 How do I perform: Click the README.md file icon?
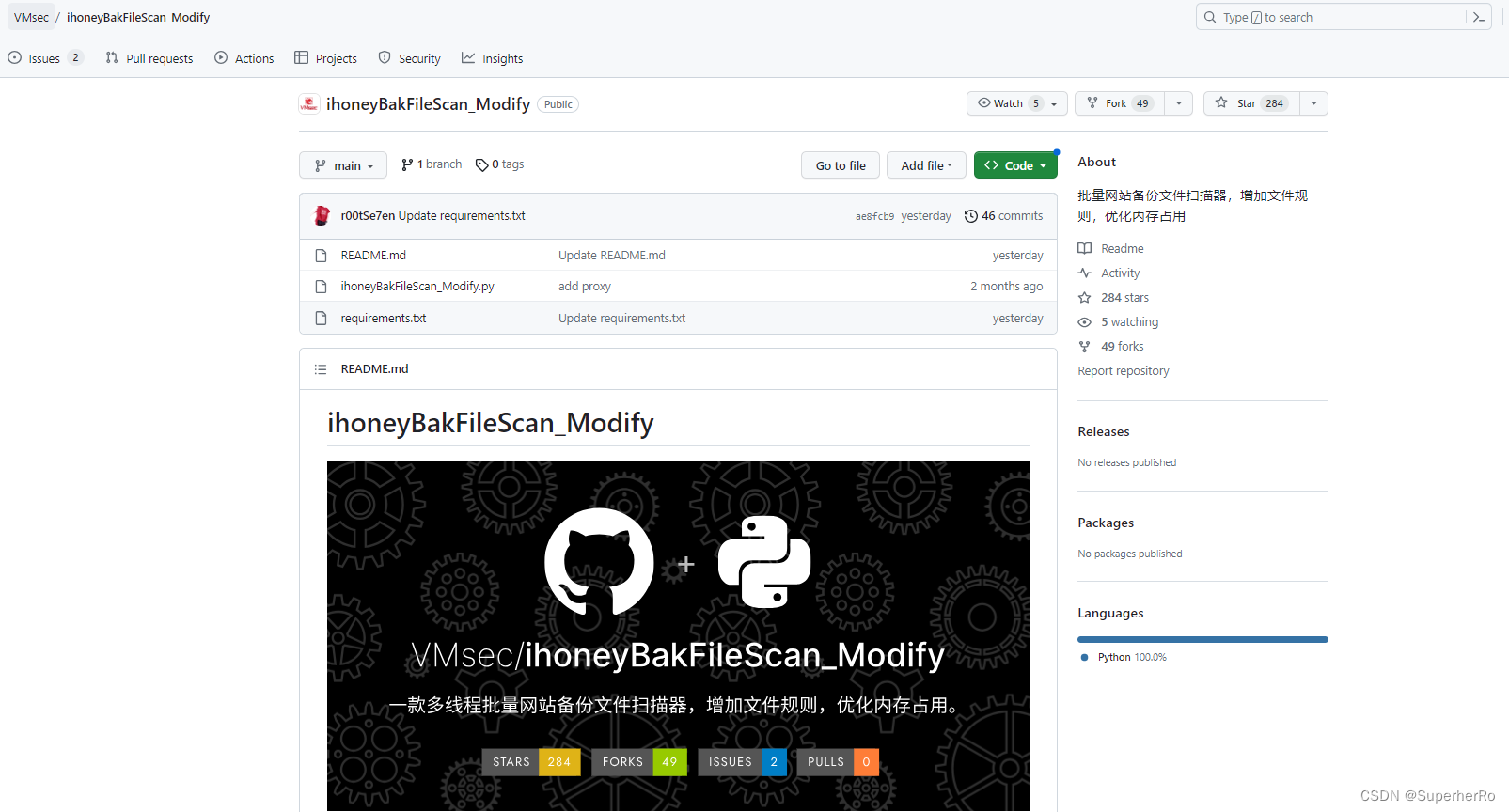321,256
